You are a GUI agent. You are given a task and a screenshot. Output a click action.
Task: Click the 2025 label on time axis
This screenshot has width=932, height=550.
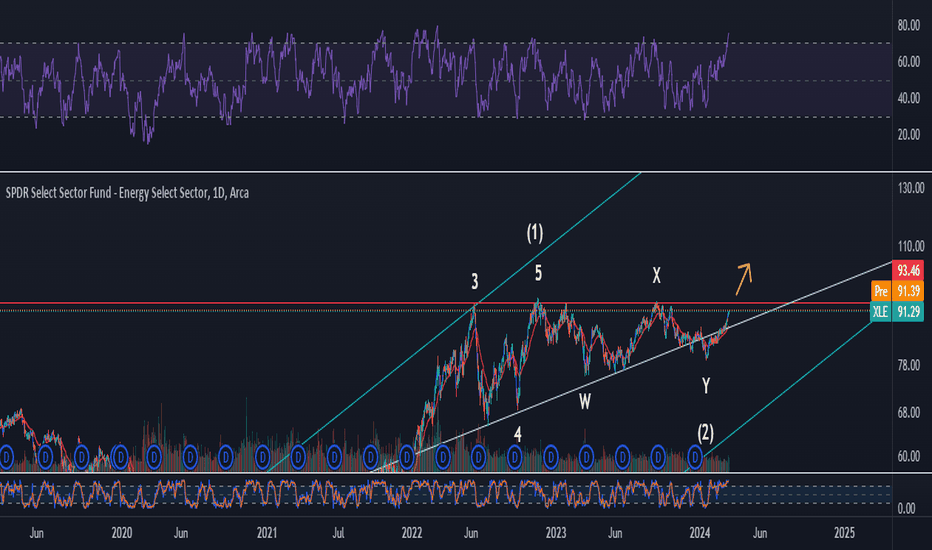(844, 533)
